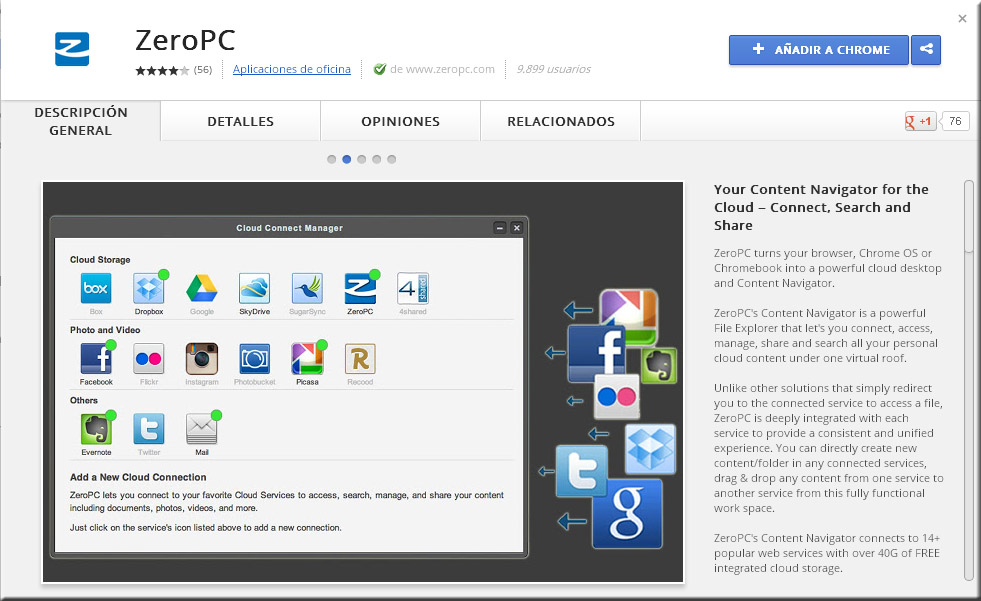Viewport: 981px width, 601px height.
Task: Select the Box cloud storage icon
Action: [x=96, y=288]
